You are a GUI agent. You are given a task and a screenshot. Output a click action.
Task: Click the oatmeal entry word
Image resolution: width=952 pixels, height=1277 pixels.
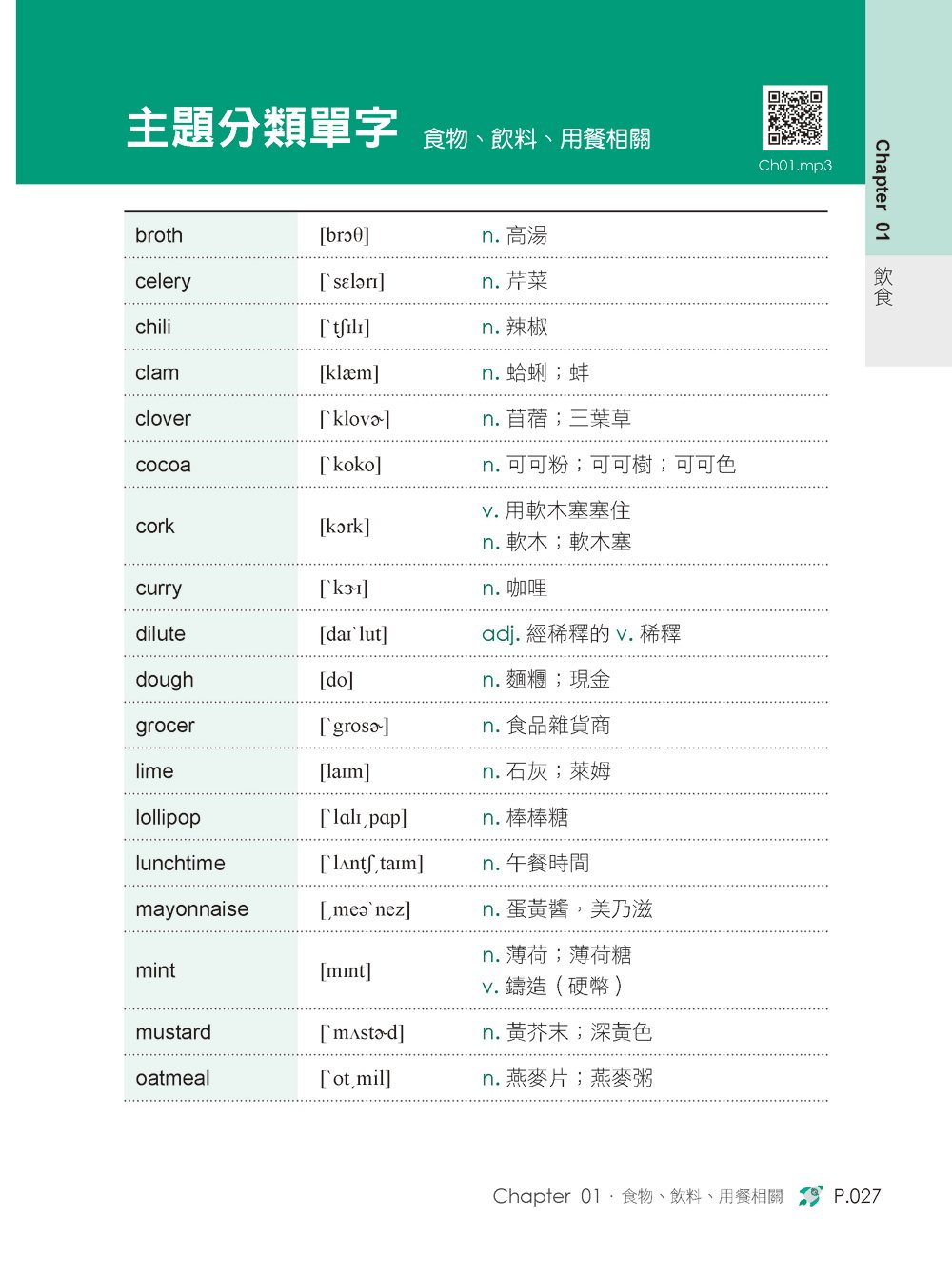point(172,1079)
